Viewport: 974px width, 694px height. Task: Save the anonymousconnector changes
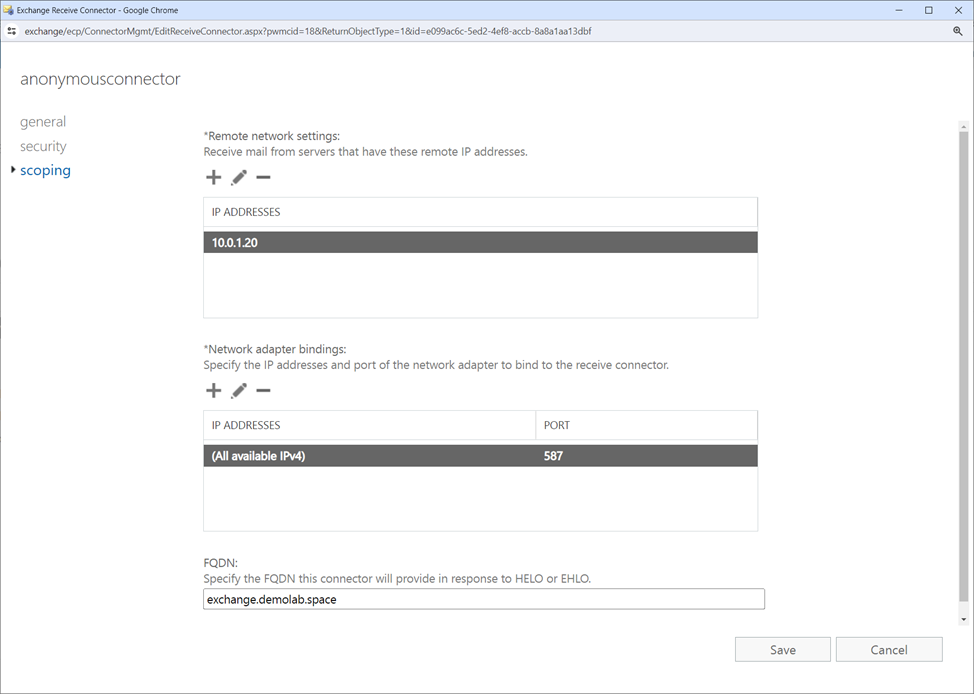(x=782, y=649)
